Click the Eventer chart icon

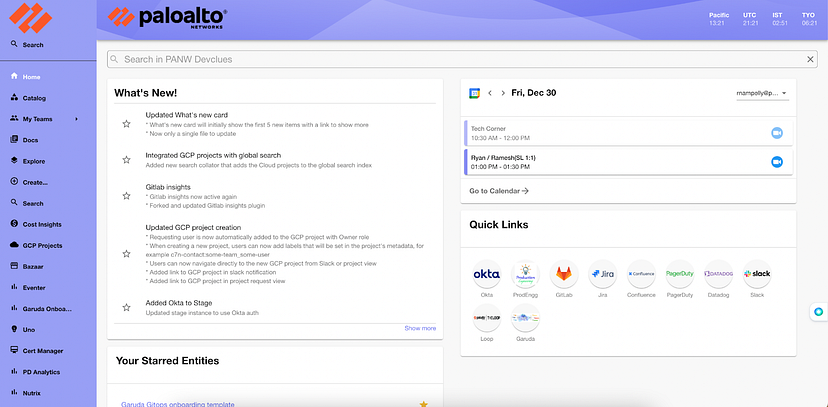click(x=14, y=287)
